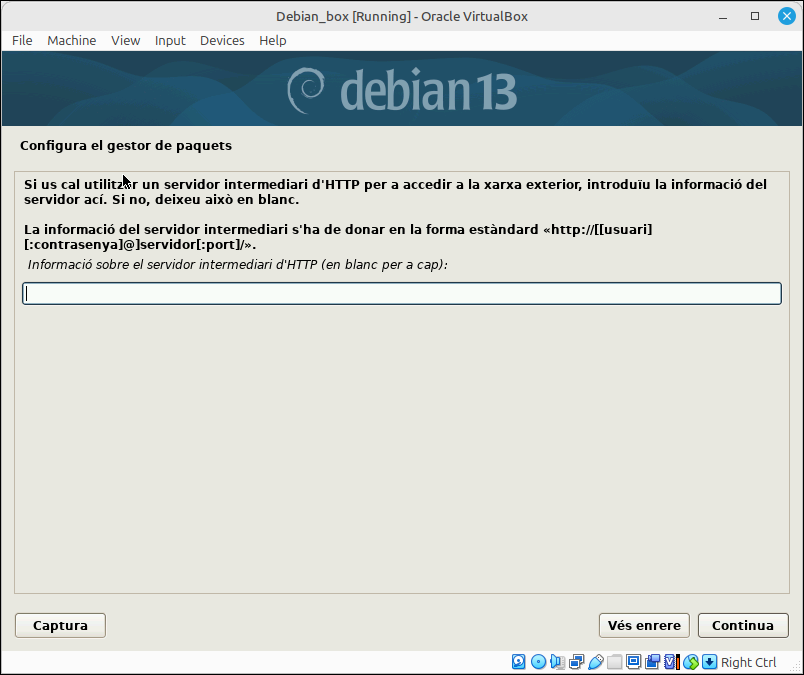Click the hard disk activity icon
The image size is (804, 675).
click(518, 662)
